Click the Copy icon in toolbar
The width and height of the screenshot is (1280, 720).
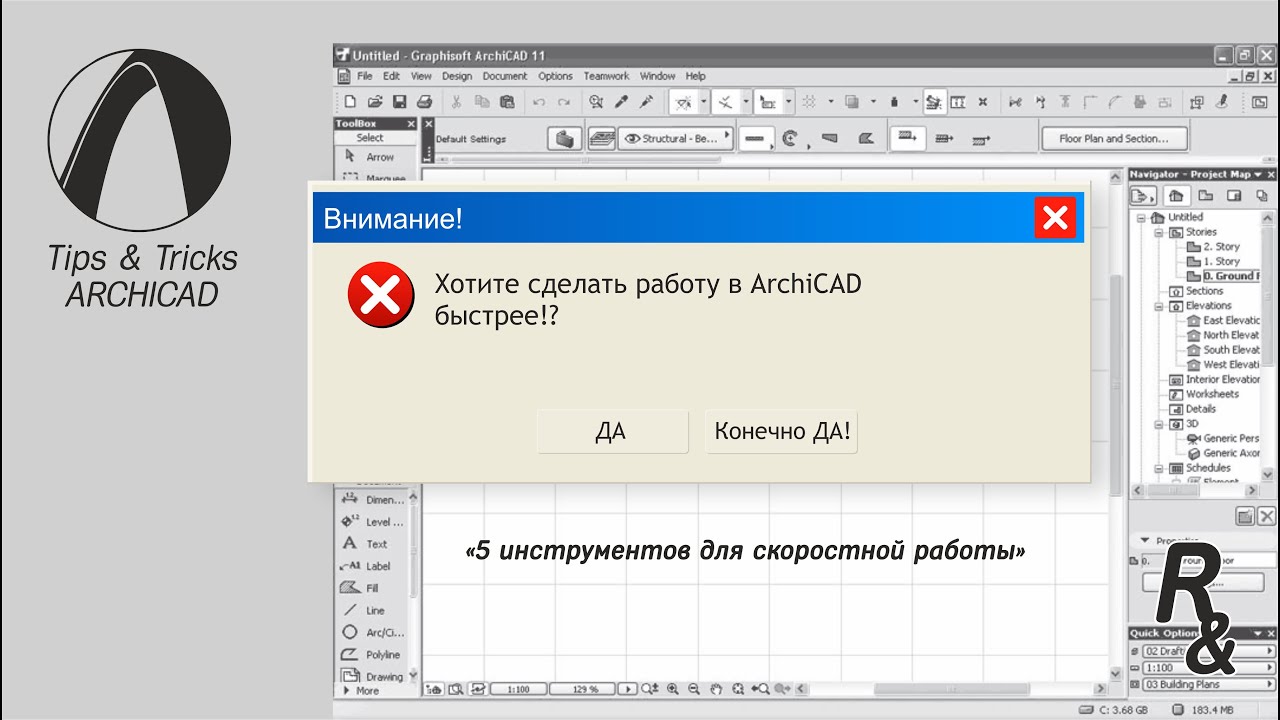(481, 101)
